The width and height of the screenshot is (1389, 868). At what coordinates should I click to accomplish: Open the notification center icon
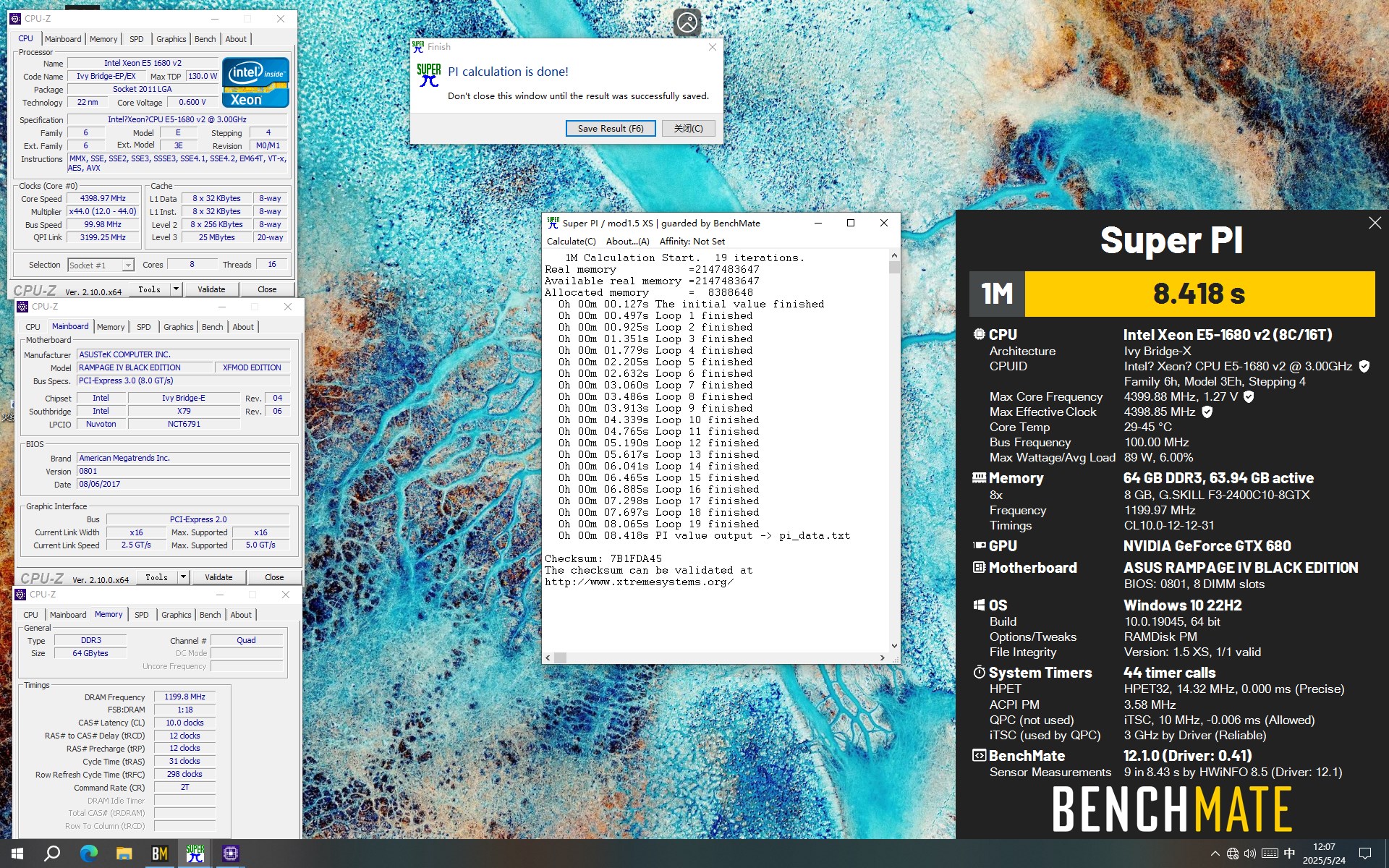point(1365,854)
